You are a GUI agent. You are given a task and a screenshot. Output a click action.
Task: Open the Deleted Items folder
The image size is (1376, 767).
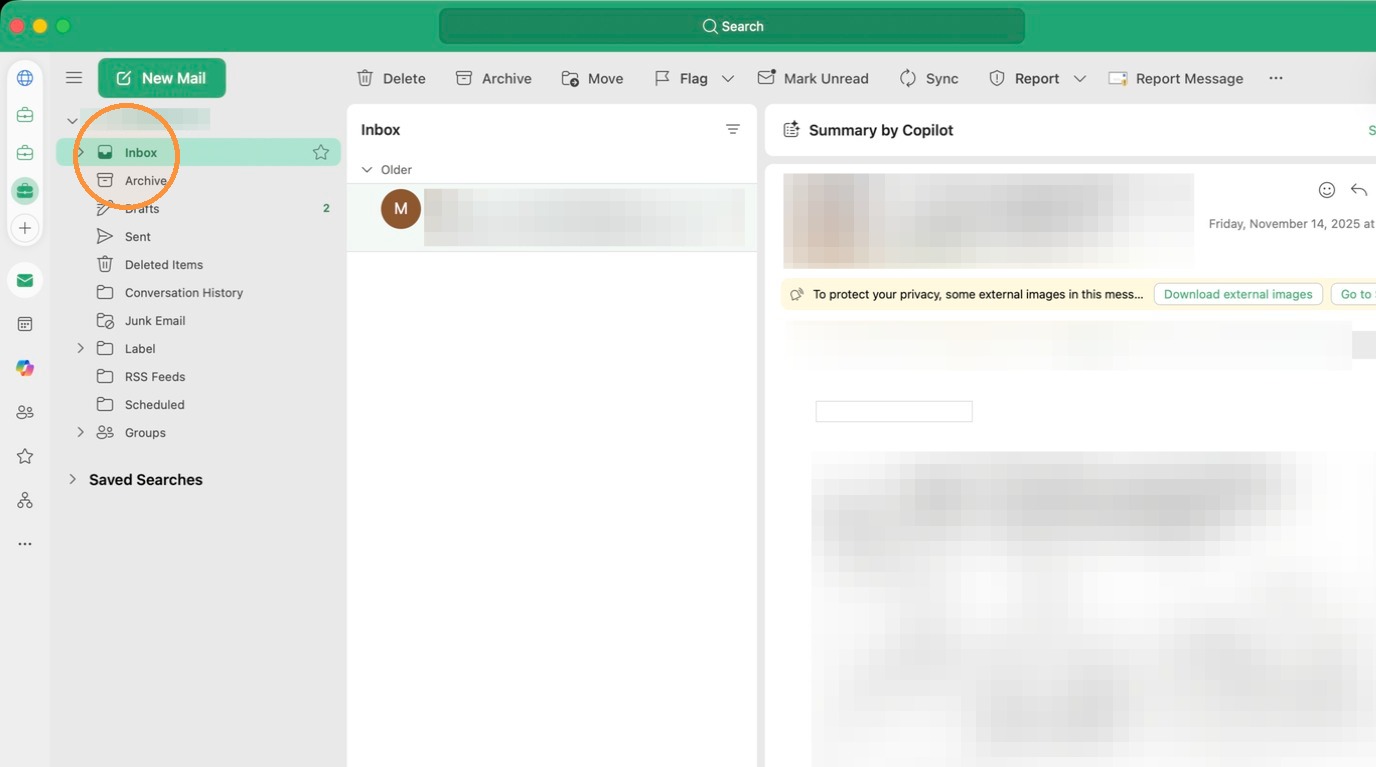pos(198,264)
